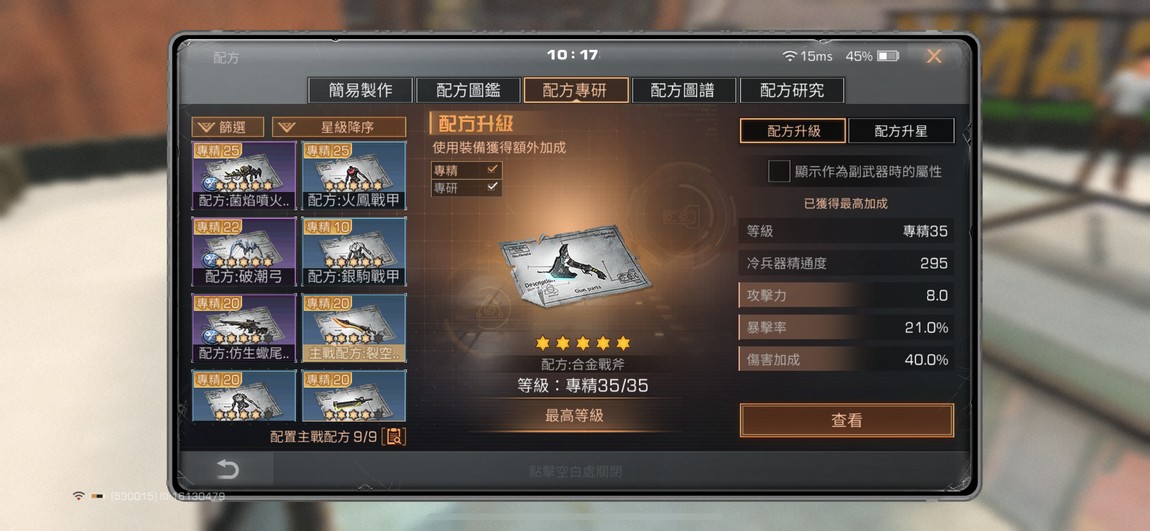Select the 配方:火鳳戰甲 recipe card
Image resolution: width=1150 pixels, height=531 pixels.
pos(354,175)
